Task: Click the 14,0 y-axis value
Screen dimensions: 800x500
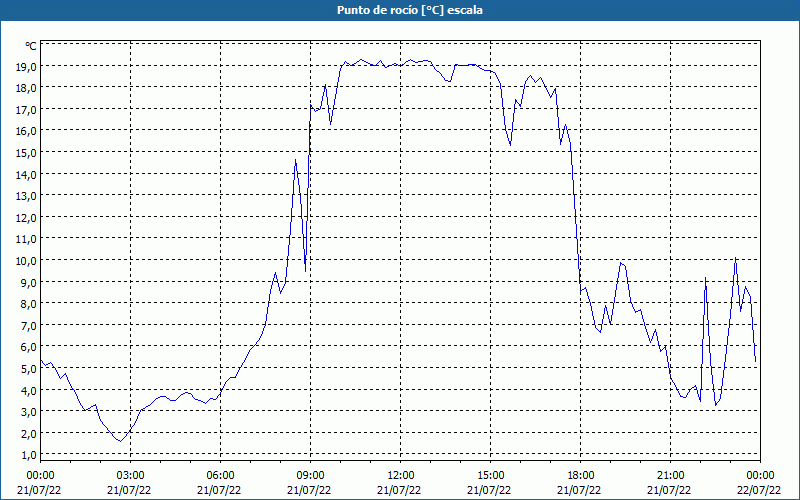Action: (x=27, y=174)
